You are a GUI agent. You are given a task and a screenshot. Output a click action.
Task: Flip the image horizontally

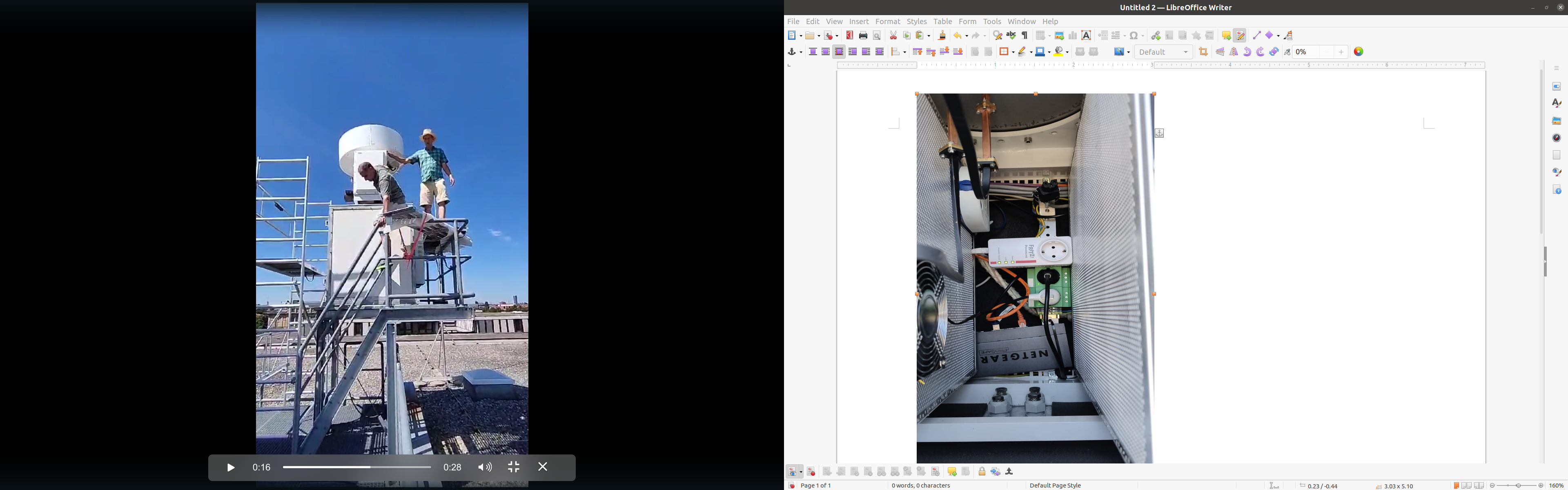(x=1234, y=52)
